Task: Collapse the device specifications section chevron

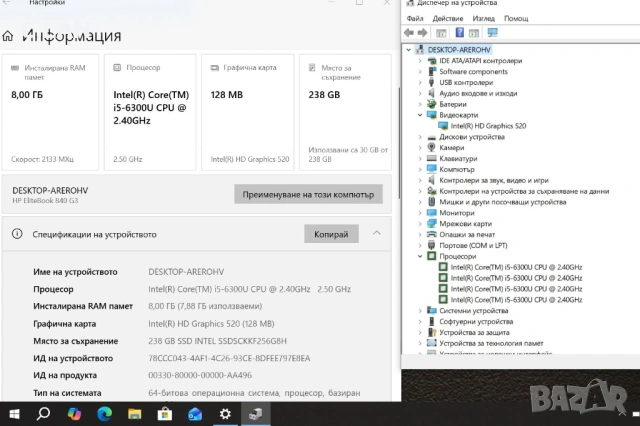Action: point(377,233)
